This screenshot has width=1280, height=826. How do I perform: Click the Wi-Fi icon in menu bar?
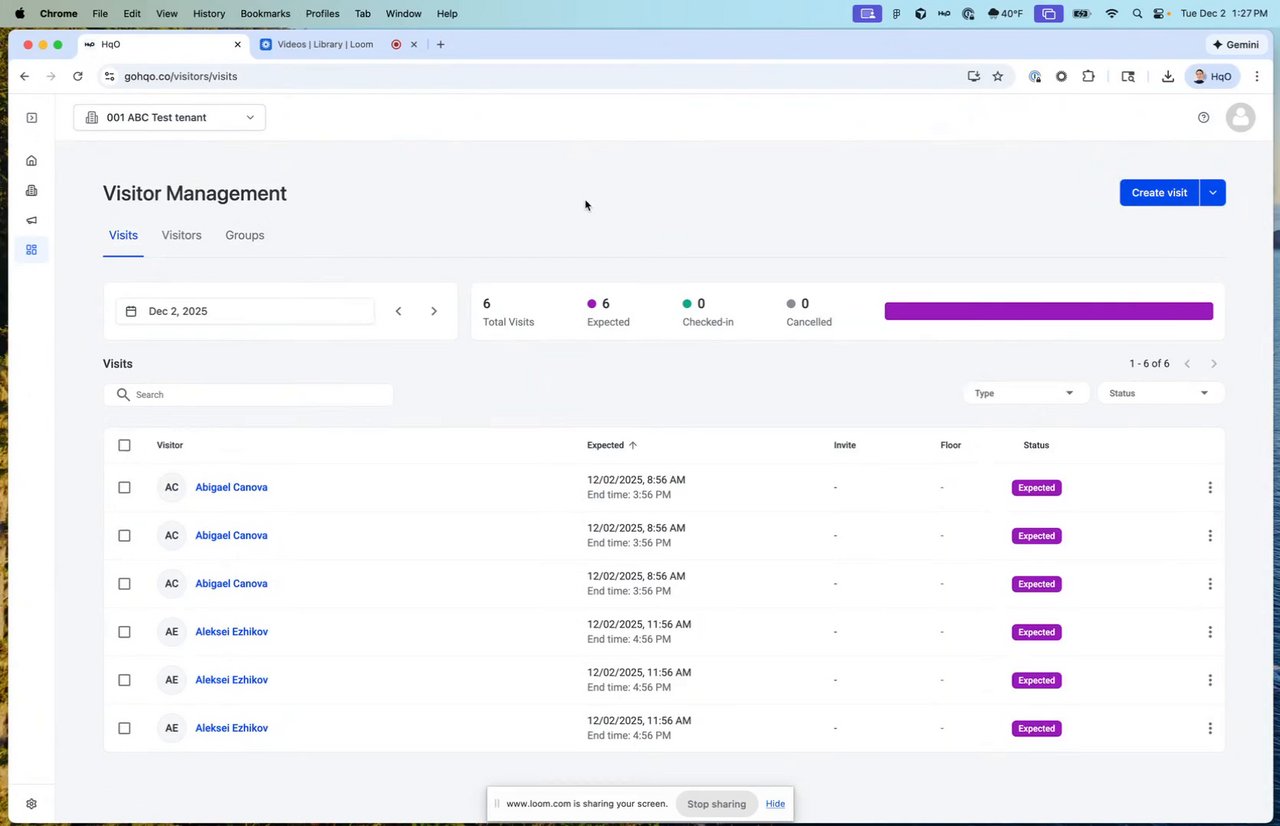tap(1112, 14)
